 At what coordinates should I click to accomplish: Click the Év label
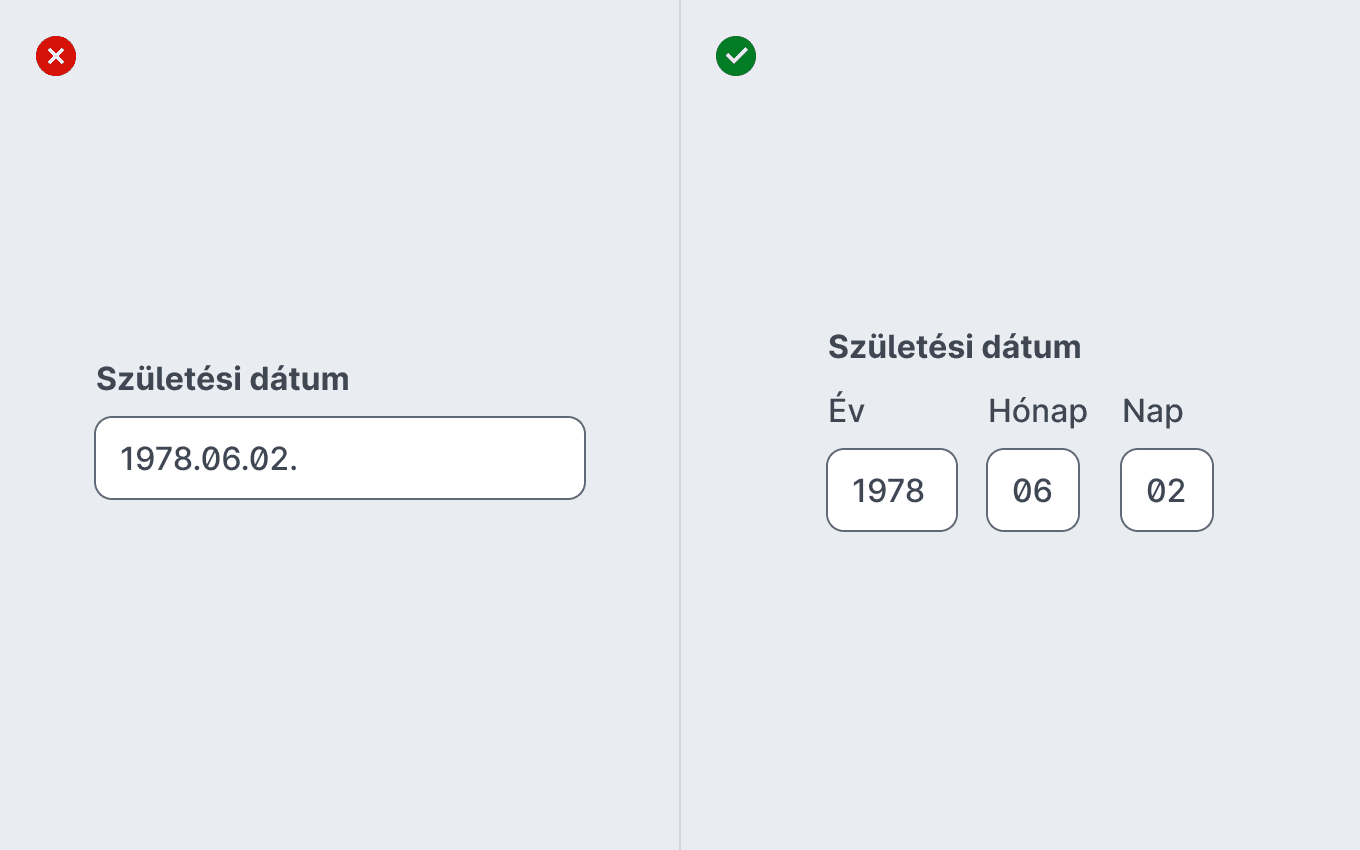click(x=847, y=410)
